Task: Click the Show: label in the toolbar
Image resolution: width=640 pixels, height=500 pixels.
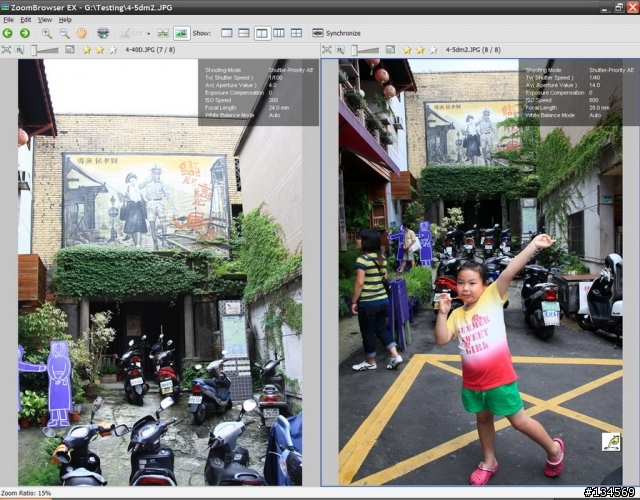Action: 202,33
